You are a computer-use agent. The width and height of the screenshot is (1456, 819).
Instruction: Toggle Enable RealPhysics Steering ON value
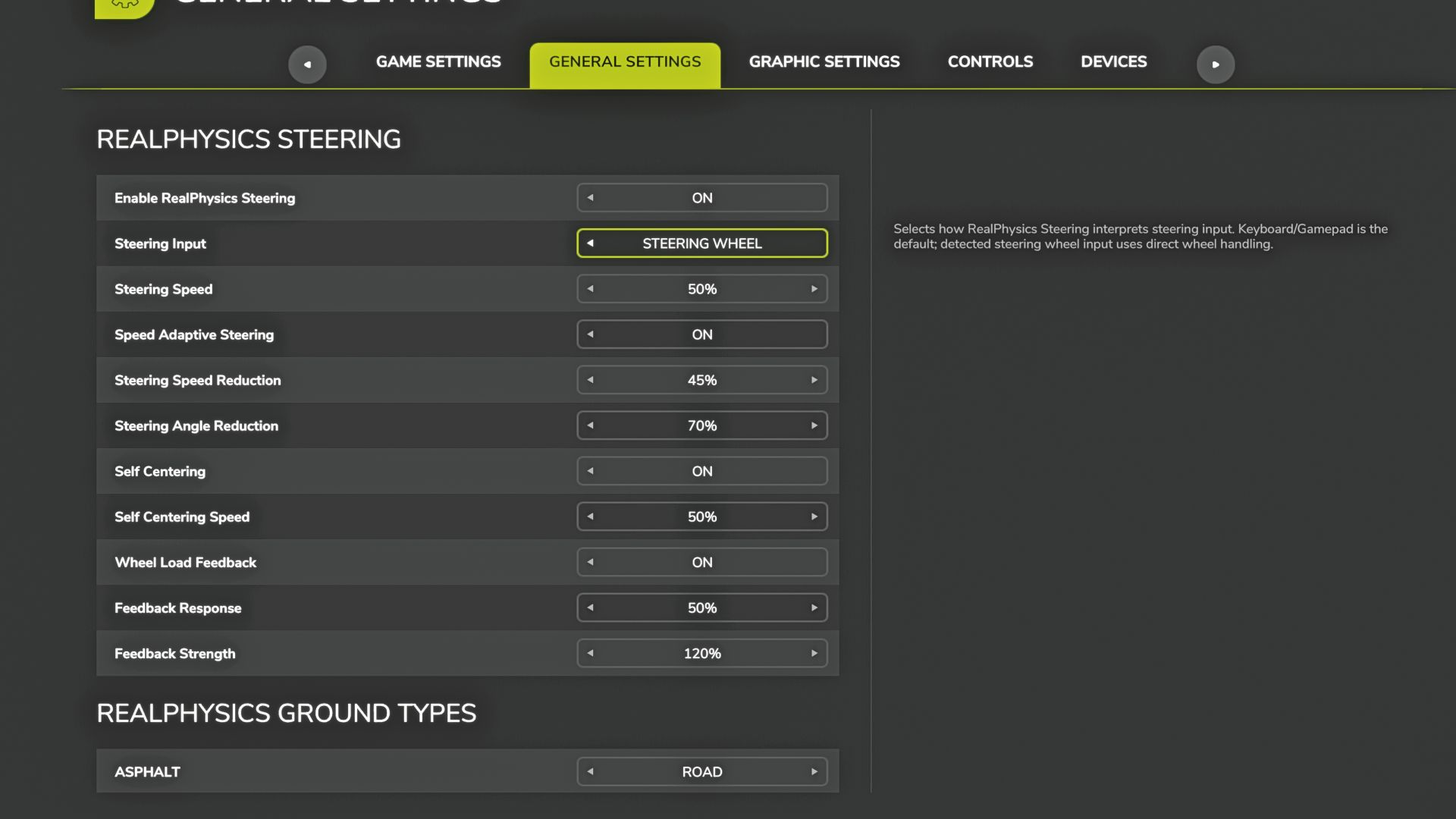pos(702,198)
